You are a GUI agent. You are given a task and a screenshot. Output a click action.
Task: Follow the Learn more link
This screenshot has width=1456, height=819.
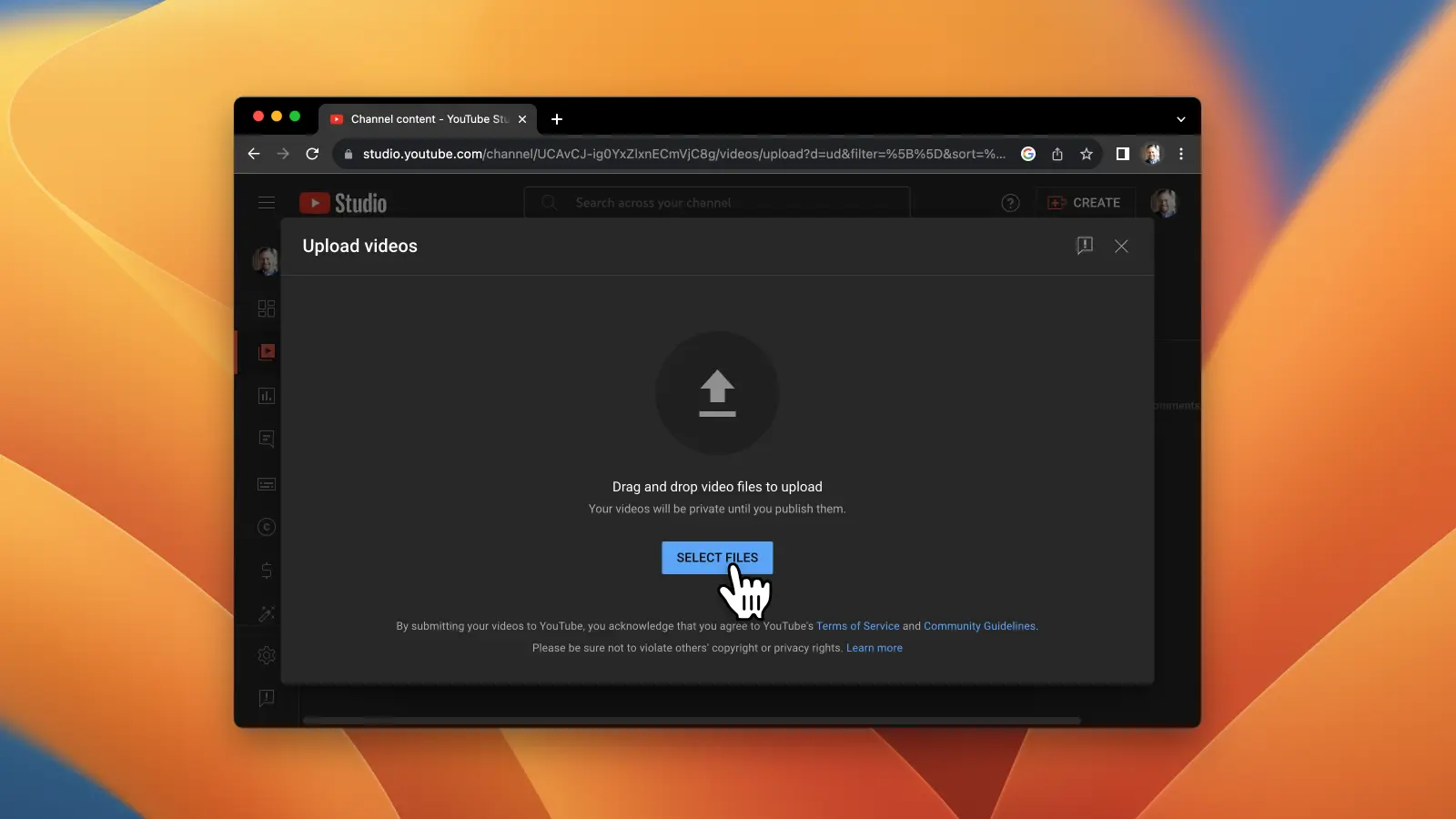point(875,648)
